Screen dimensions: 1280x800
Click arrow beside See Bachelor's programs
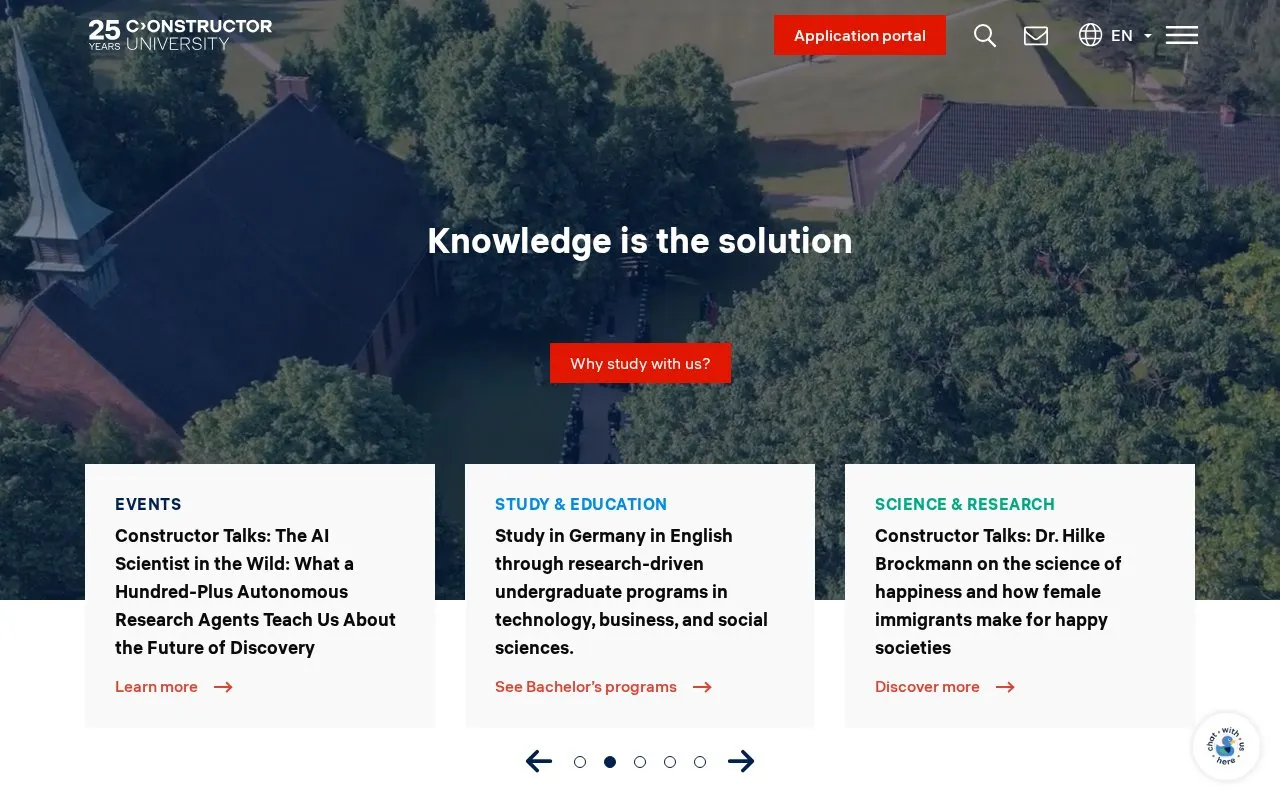point(702,687)
